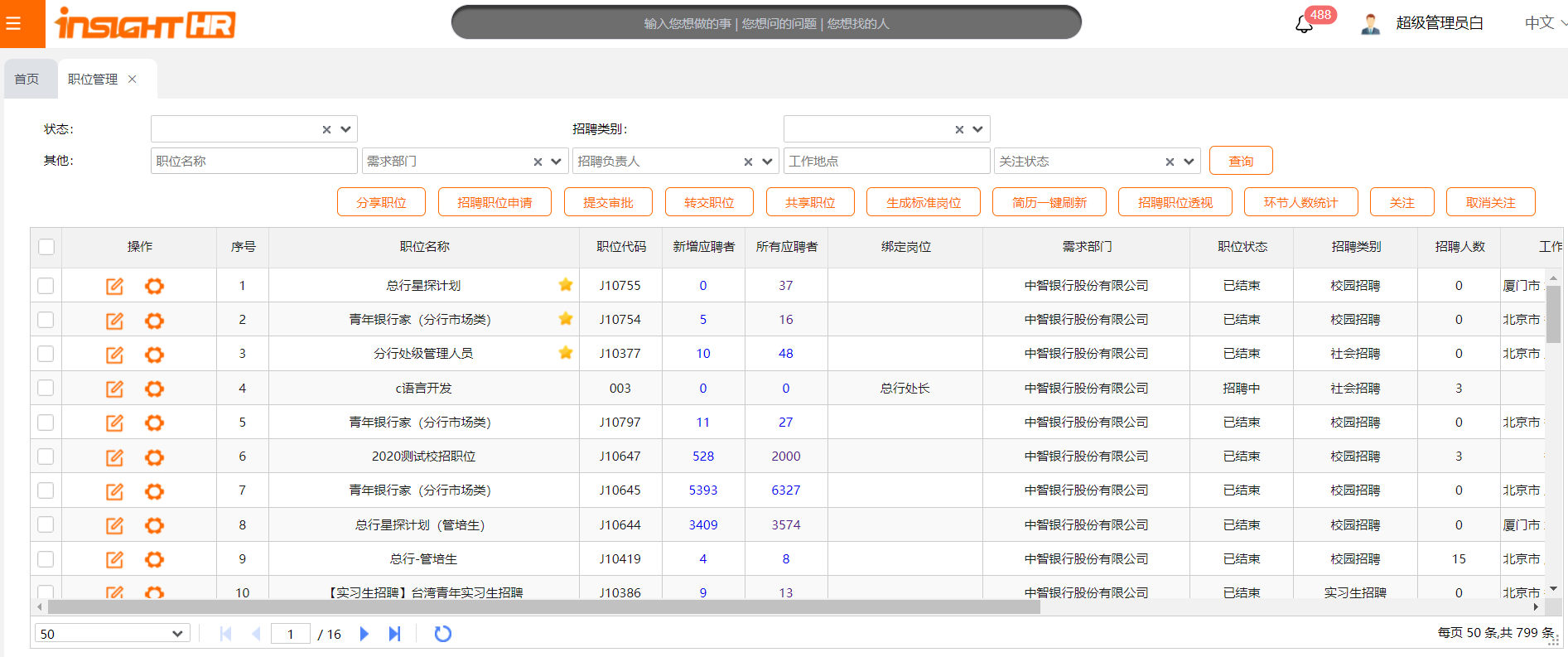This screenshot has height=657, width=1568.
Task: Expand the 招聘类别 dropdown
Action: 978,129
